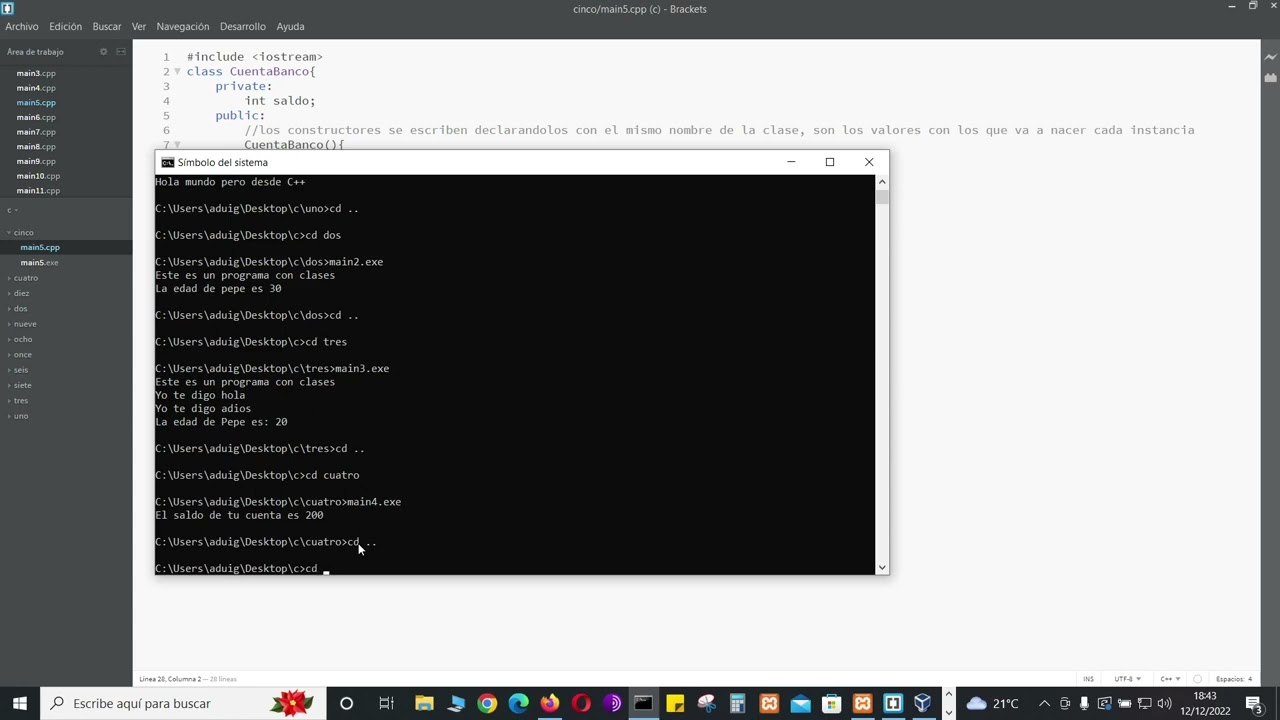Click Command Prompt scroll down arrow
Viewport: 1280px width, 720px height.
tap(881, 567)
